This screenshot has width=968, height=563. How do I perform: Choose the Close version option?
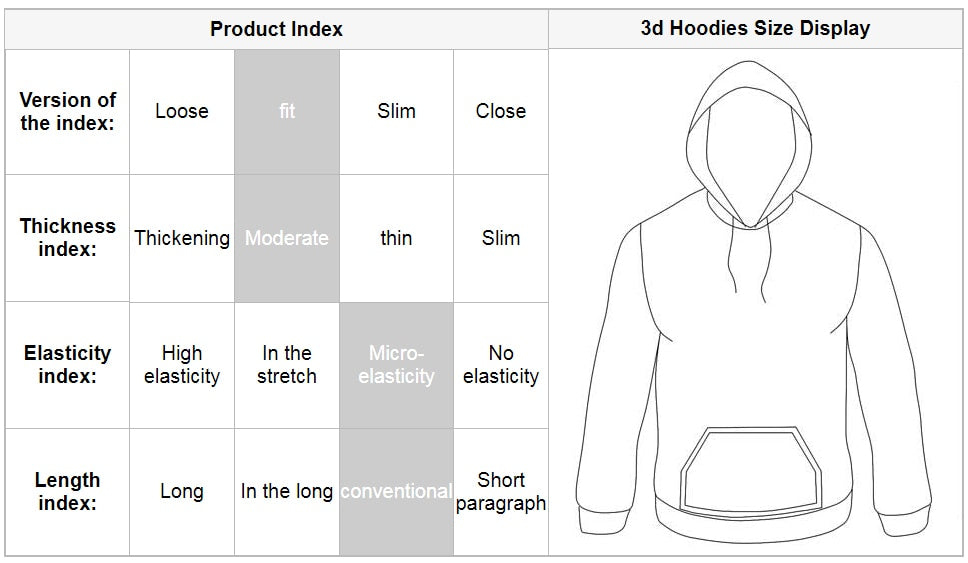[x=501, y=112]
